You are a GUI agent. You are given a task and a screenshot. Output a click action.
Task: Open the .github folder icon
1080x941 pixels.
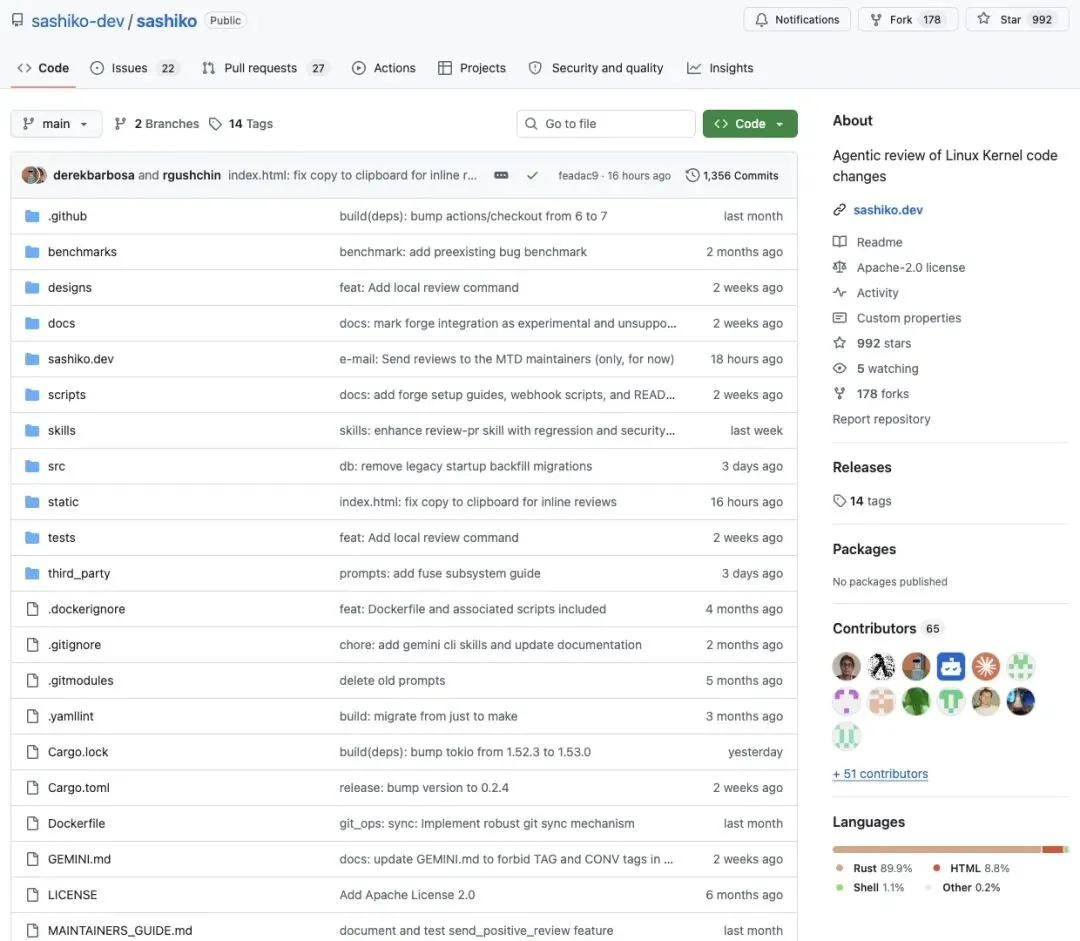pos(32,216)
